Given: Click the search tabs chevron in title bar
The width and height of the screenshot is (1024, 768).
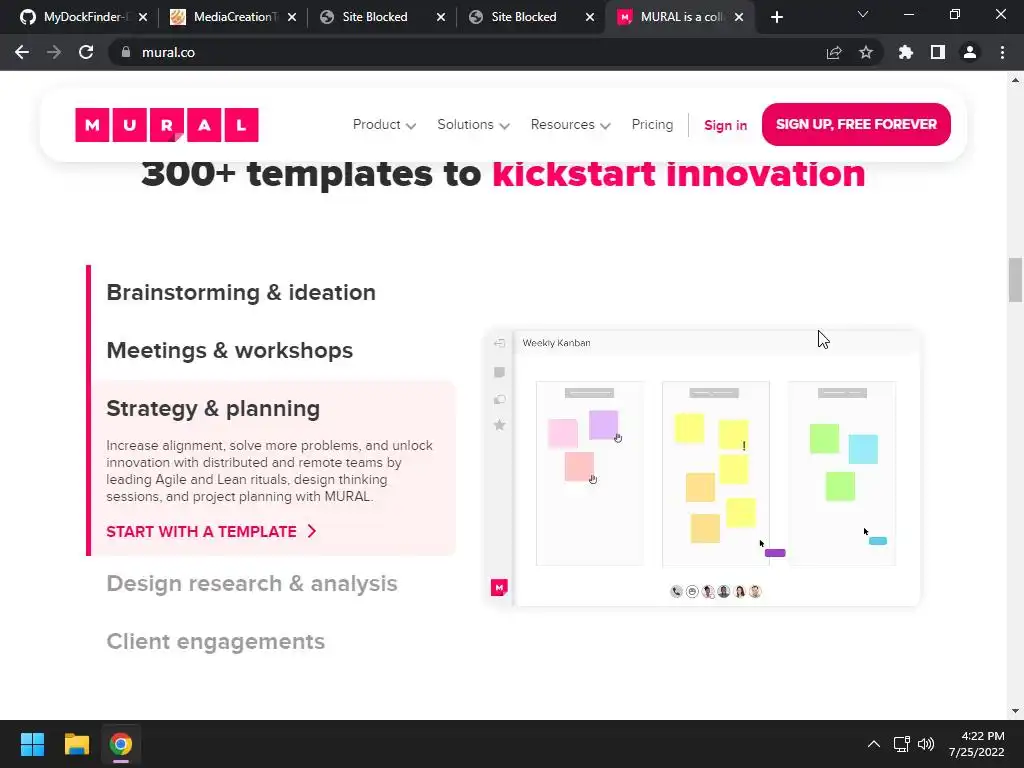Looking at the screenshot, I should click(863, 14).
